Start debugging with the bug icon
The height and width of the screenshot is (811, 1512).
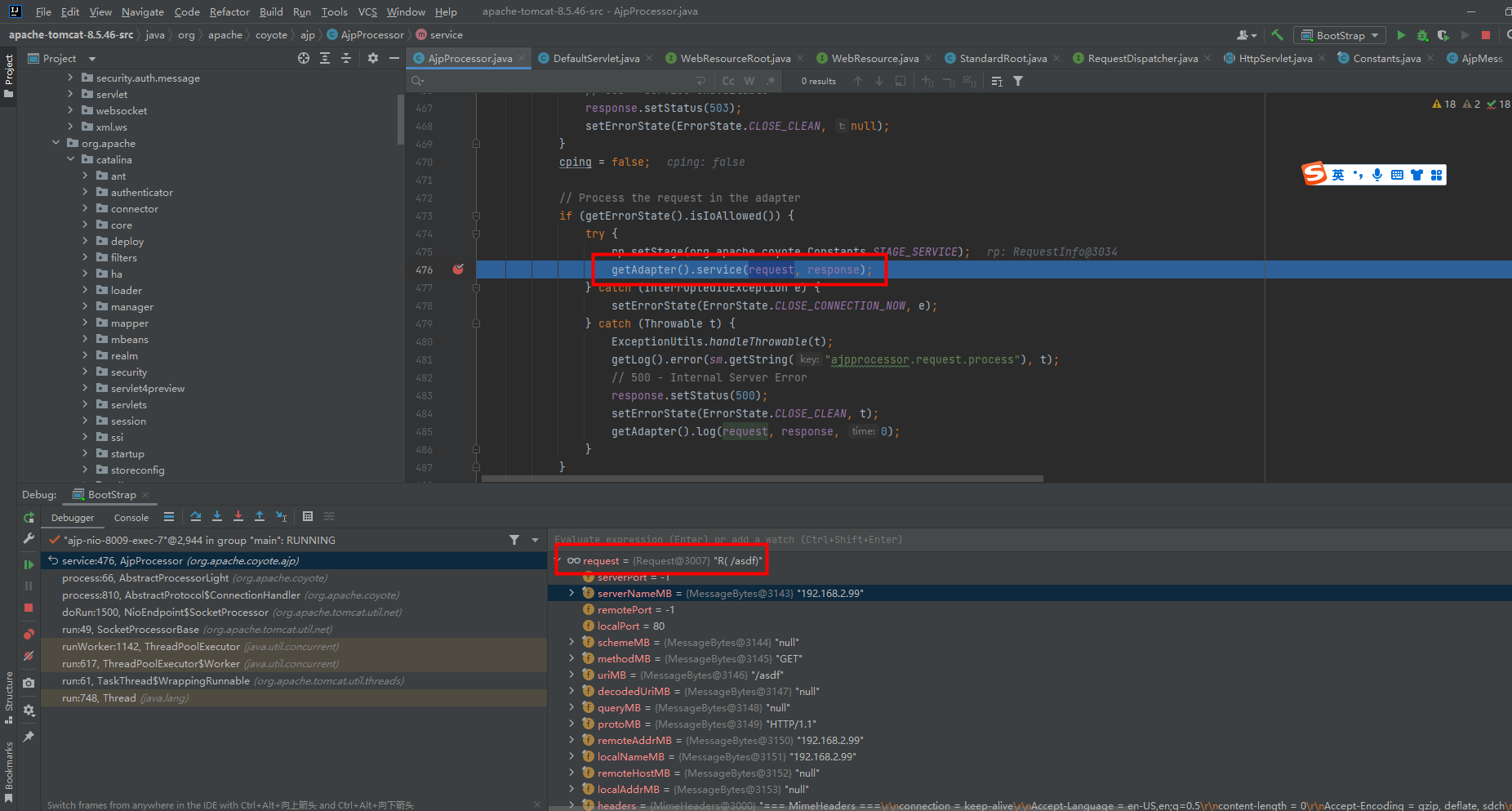click(x=1422, y=35)
